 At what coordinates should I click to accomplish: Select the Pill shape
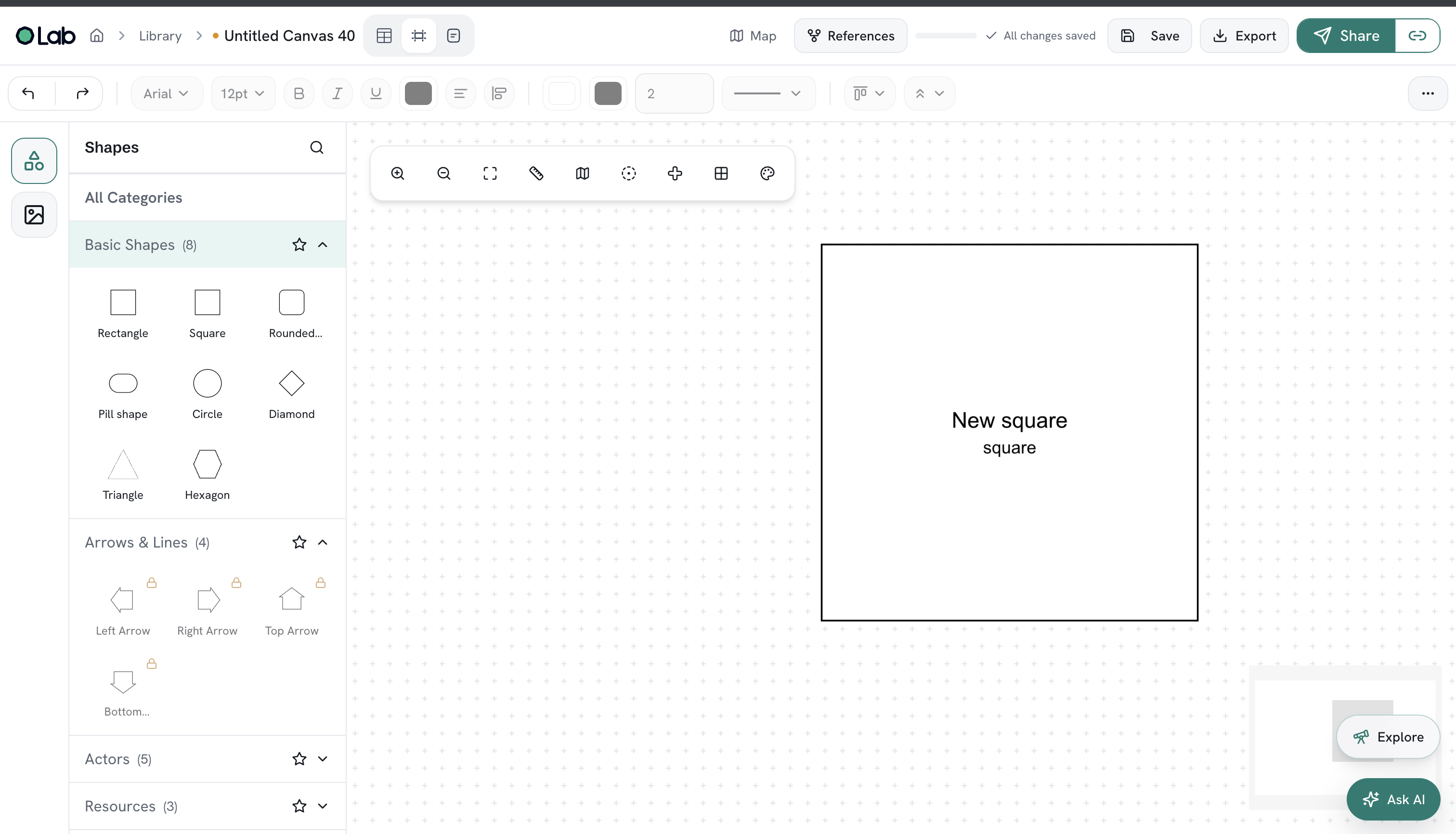point(123,395)
